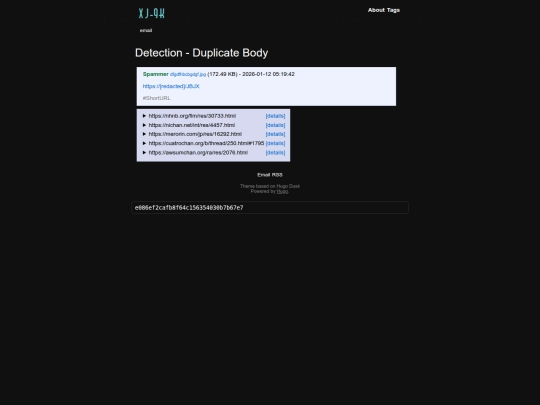Expand the nichan.net entry
The width and height of the screenshot is (540, 405).
click(x=144, y=125)
